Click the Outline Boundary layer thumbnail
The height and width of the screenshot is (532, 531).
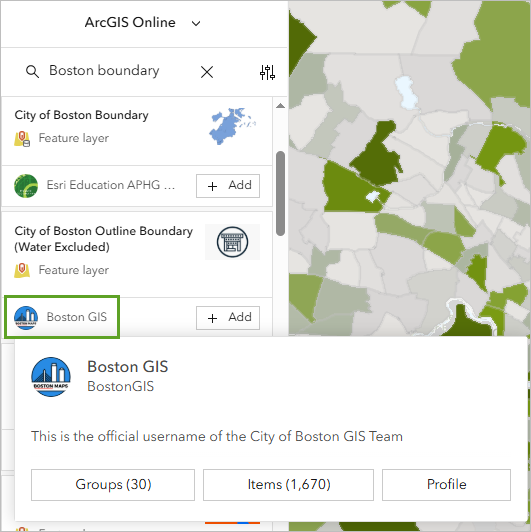pyautogui.click(x=232, y=242)
